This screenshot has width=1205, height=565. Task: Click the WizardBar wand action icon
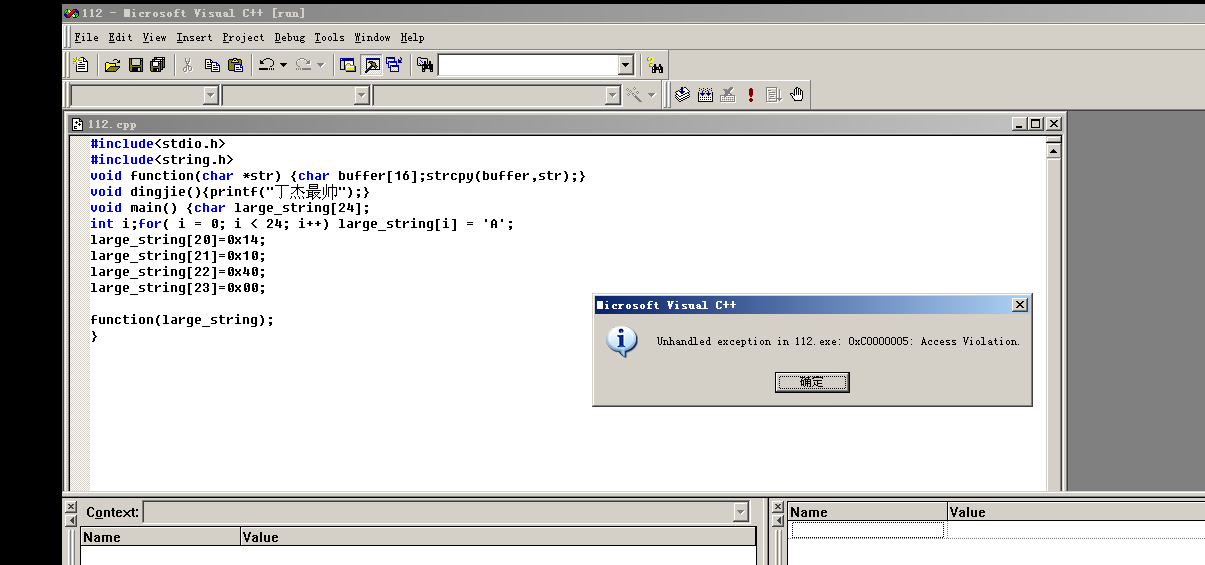point(633,94)
